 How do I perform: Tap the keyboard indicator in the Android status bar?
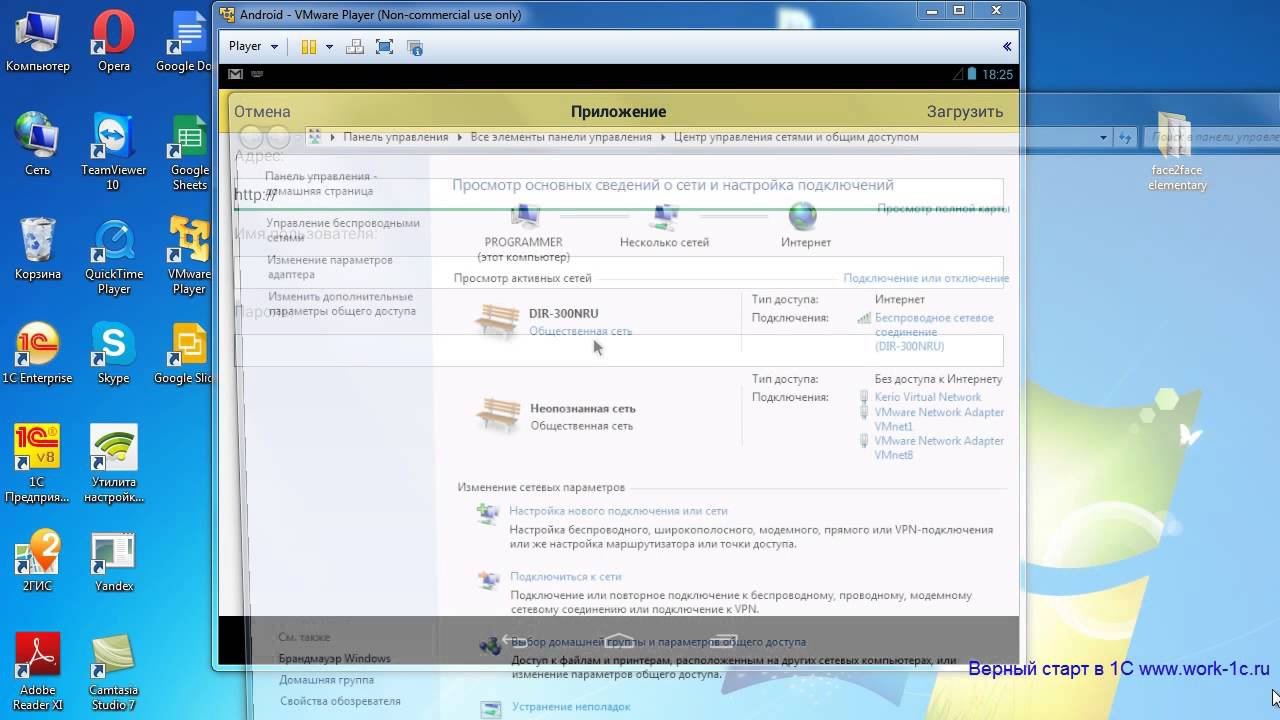tap(257, 74)
